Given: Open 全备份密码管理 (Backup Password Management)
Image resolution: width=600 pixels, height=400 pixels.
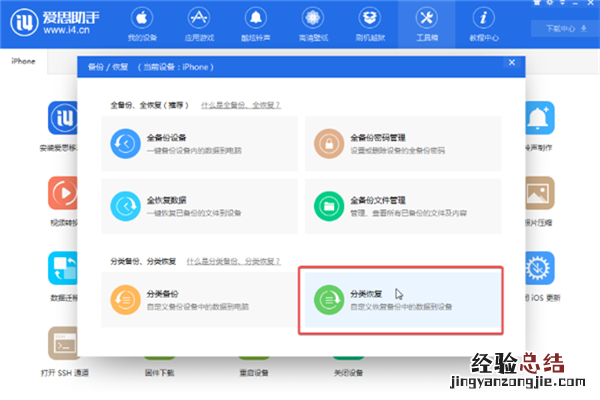Looking at the screenshot, I should 410,142.
